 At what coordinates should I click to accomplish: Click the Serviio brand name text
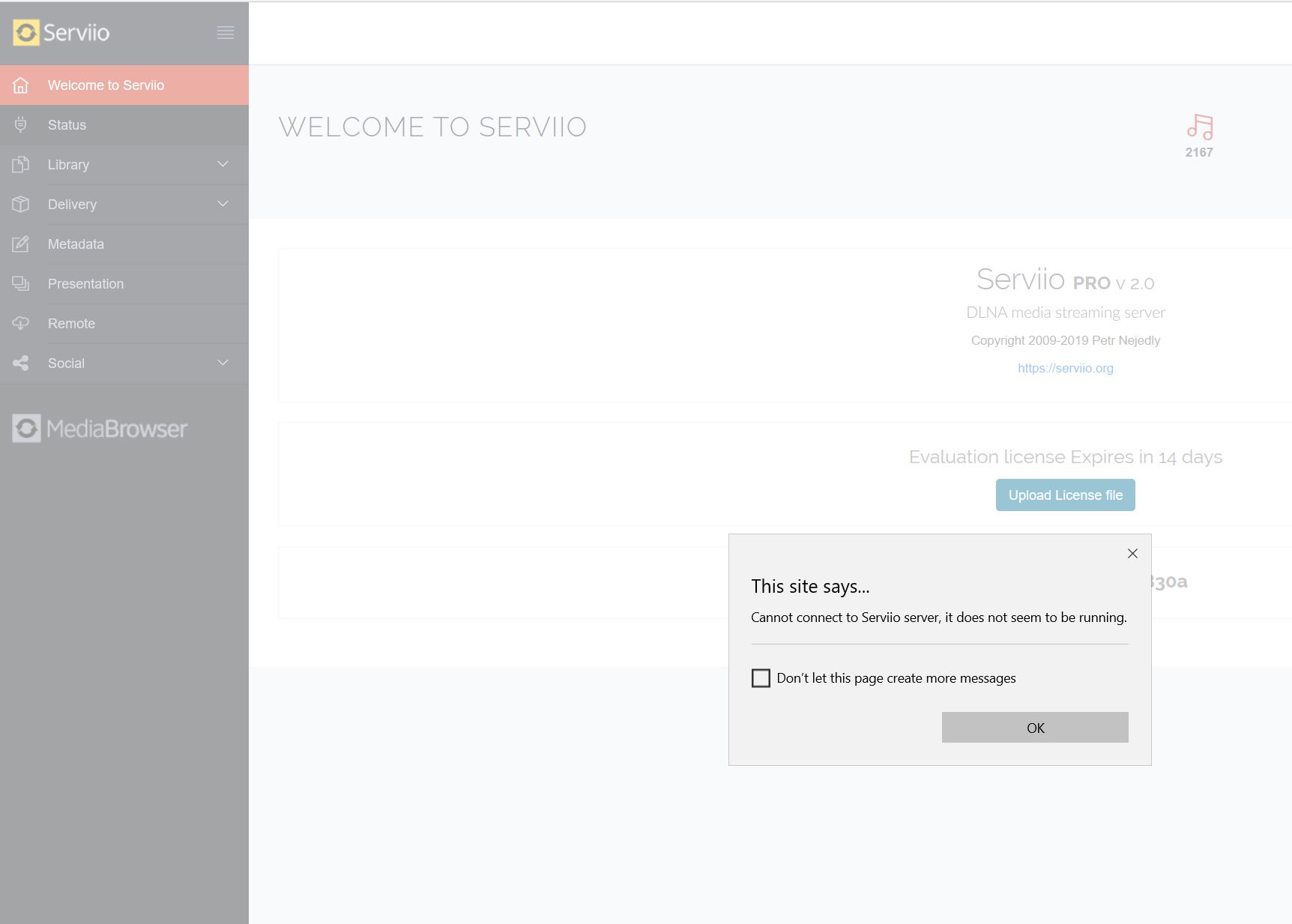(76, 32)
